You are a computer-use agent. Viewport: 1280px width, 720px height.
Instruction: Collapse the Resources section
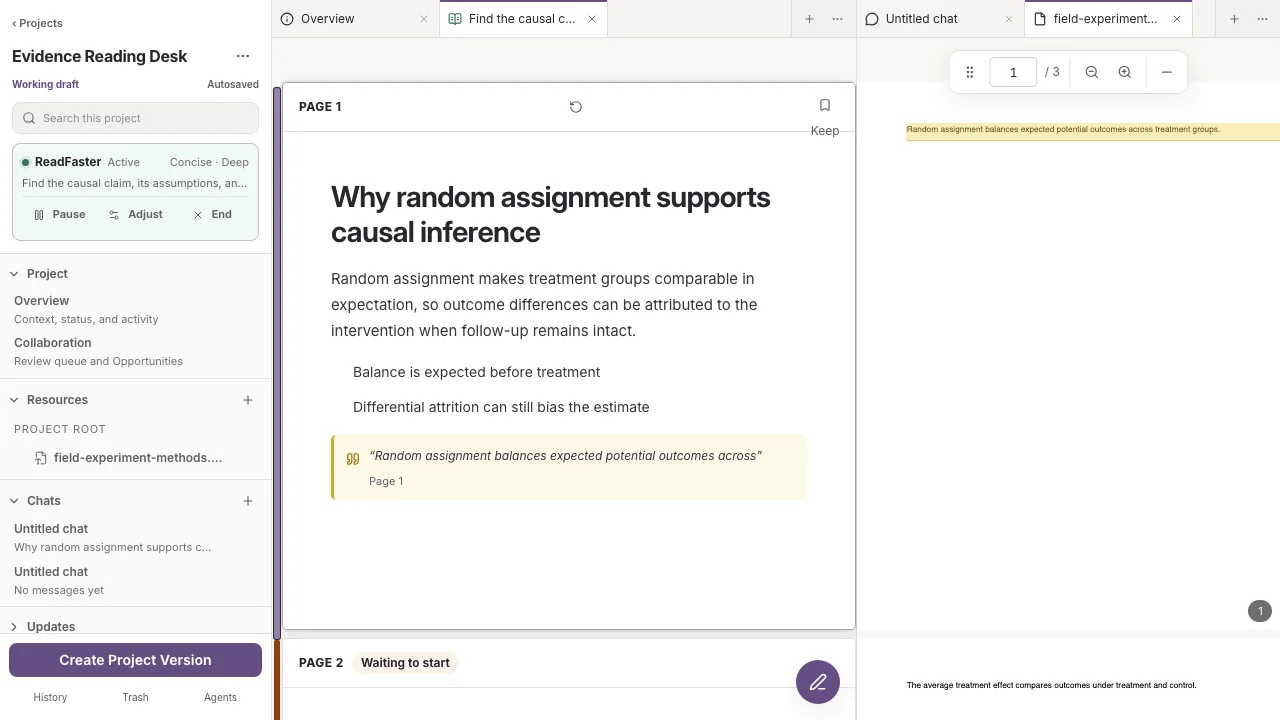pos(14,400)
